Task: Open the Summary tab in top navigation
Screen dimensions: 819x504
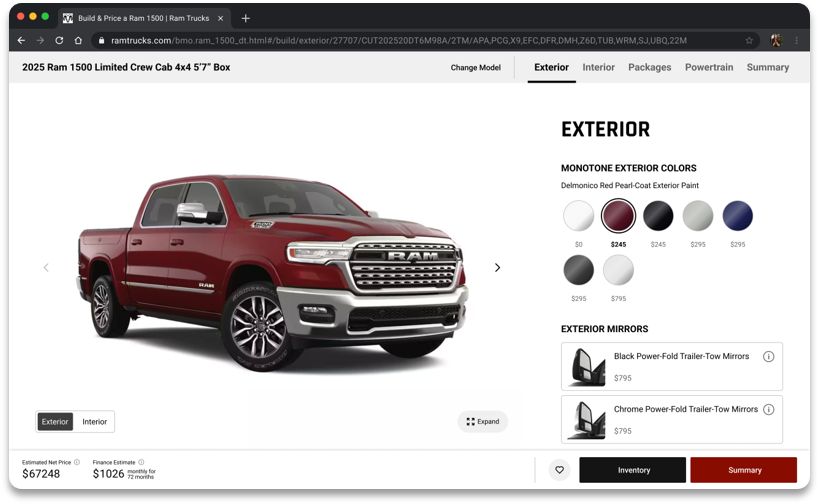Action: pyautogui.click(x=767, y=67)
